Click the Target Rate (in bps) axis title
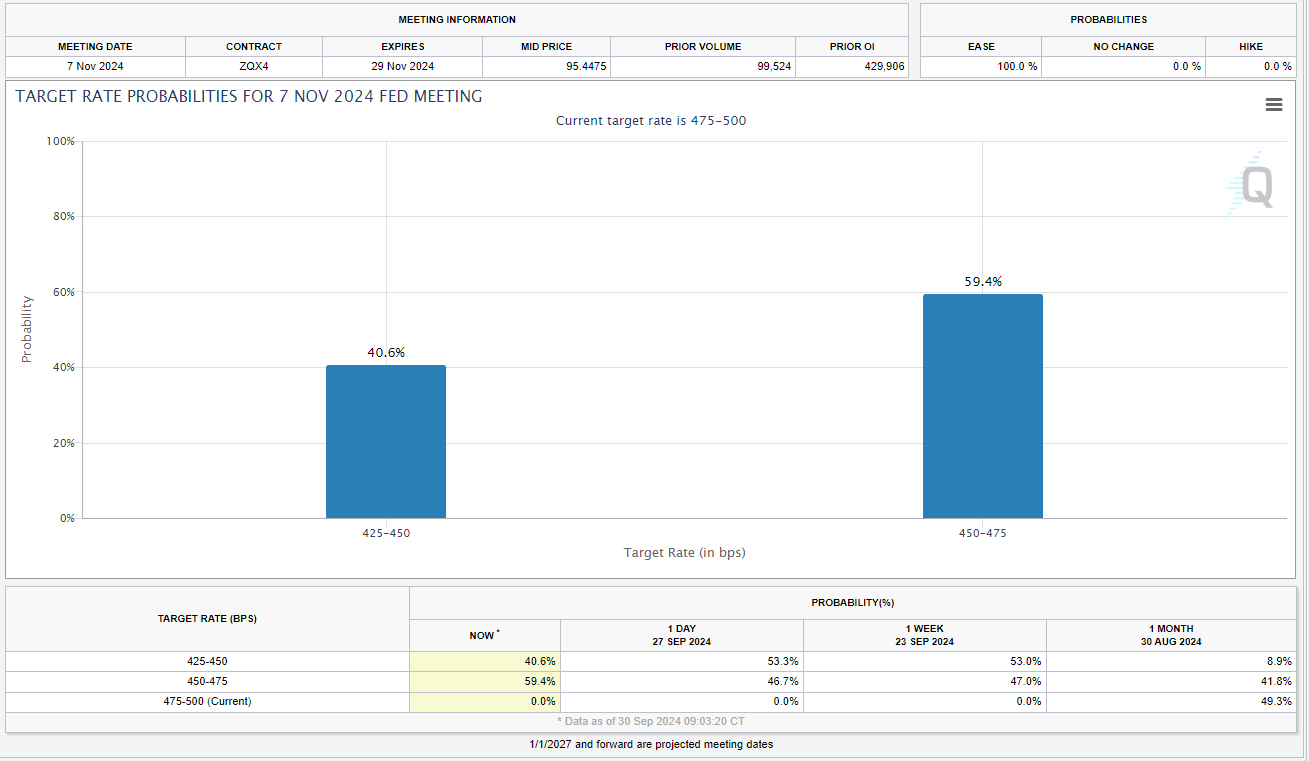Screen dimensions: 1309x761 coord(684,553)
